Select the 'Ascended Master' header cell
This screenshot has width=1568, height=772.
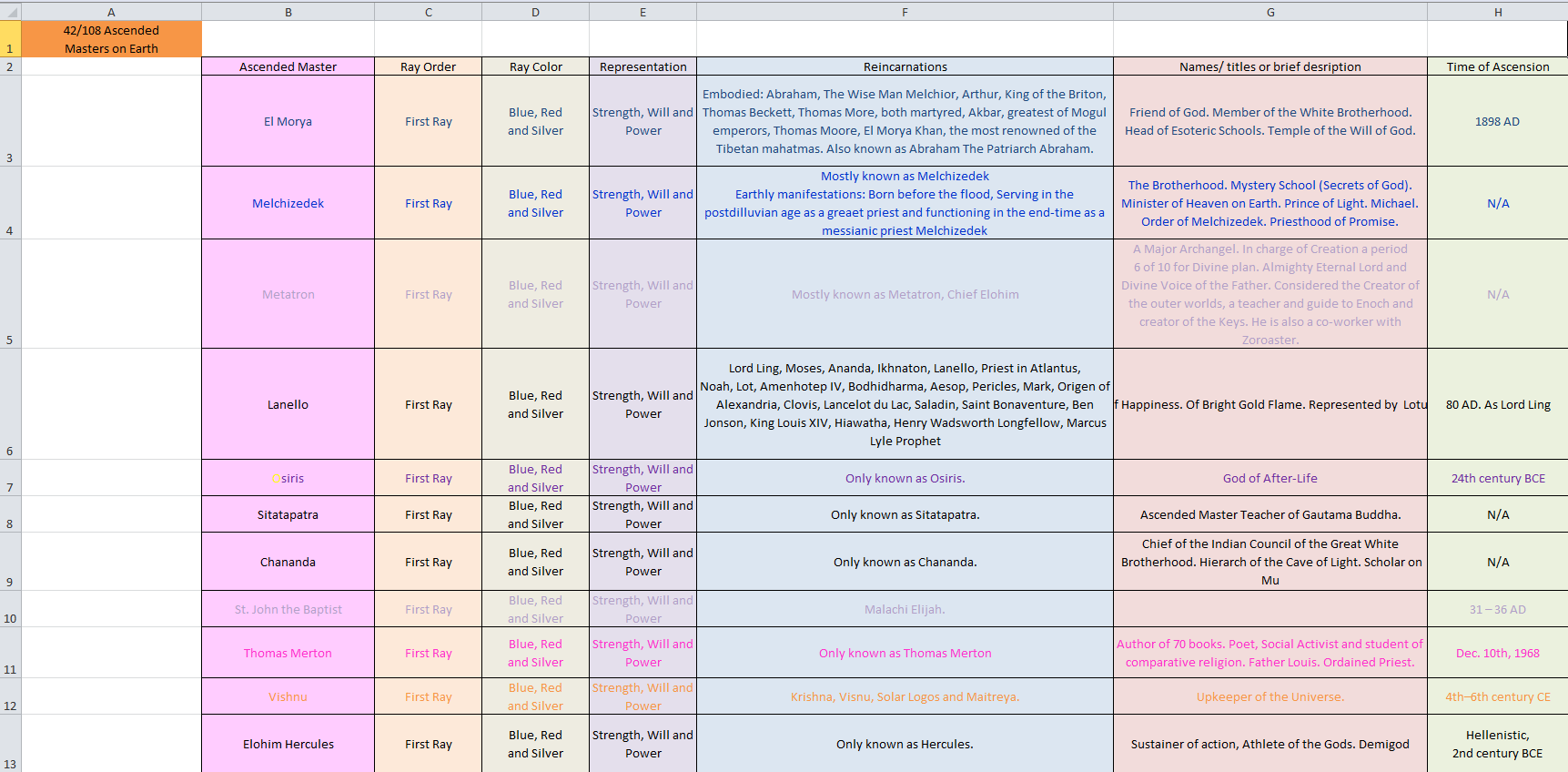point(288,66)
